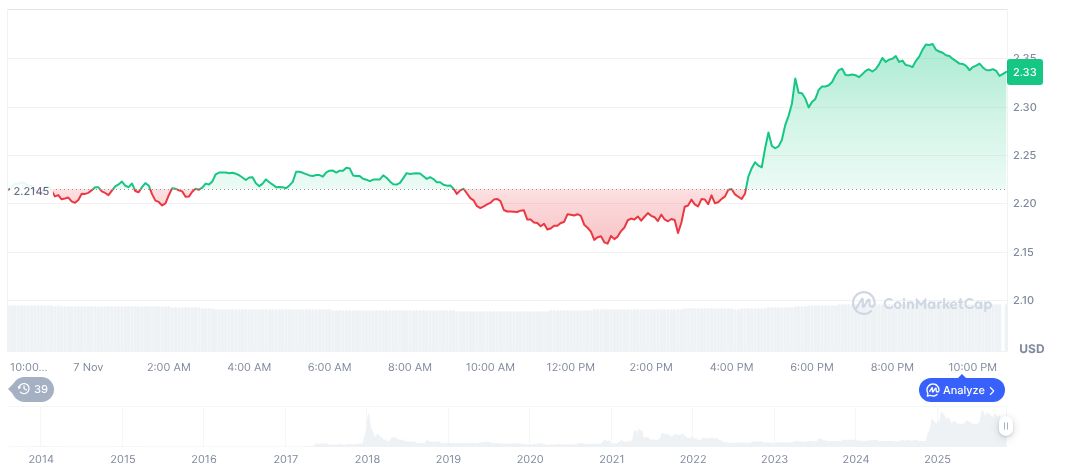This screenshot has width=1072, height=470.
Task: Click 2014 on the year navigator
Action: pos(41,459)
